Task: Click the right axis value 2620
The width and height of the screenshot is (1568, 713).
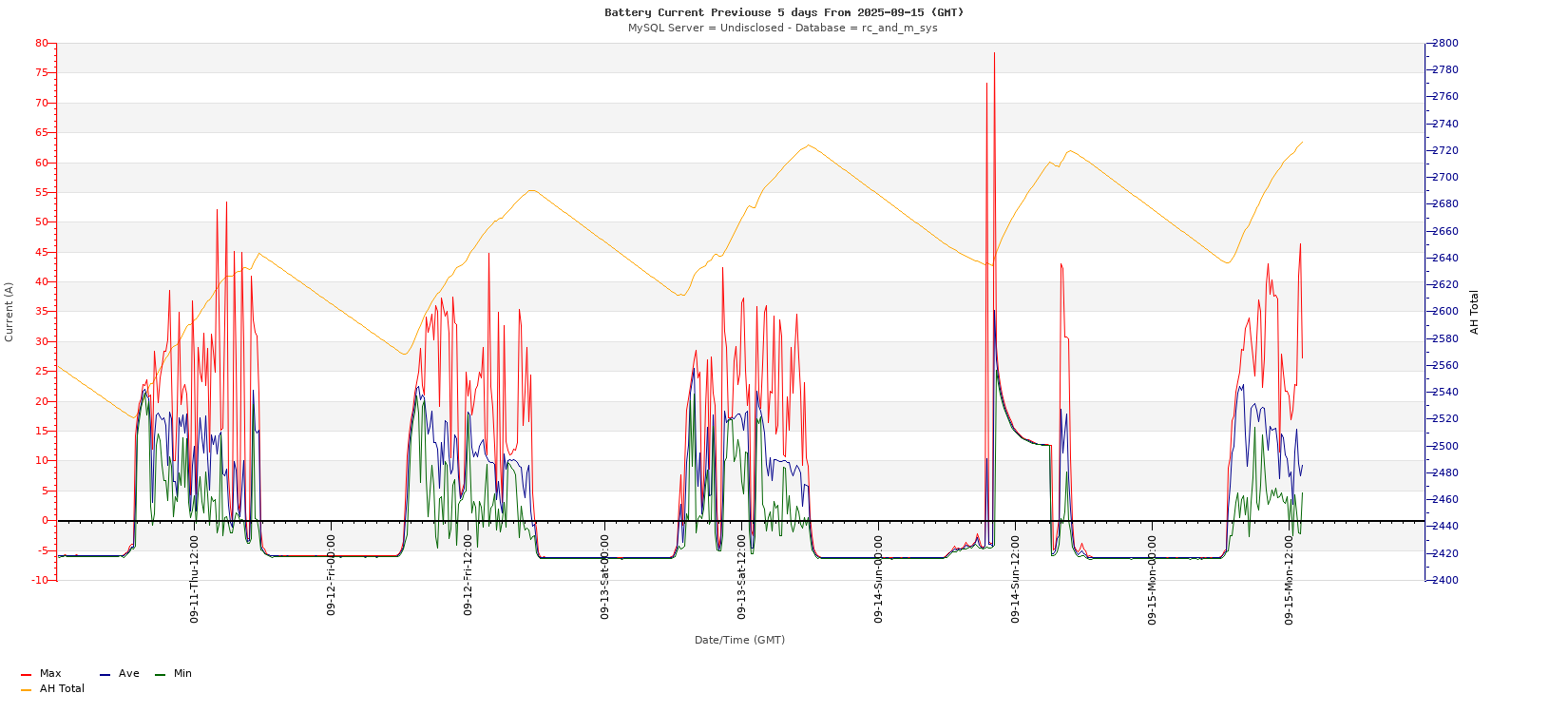Action: (x=1445, y=284)
